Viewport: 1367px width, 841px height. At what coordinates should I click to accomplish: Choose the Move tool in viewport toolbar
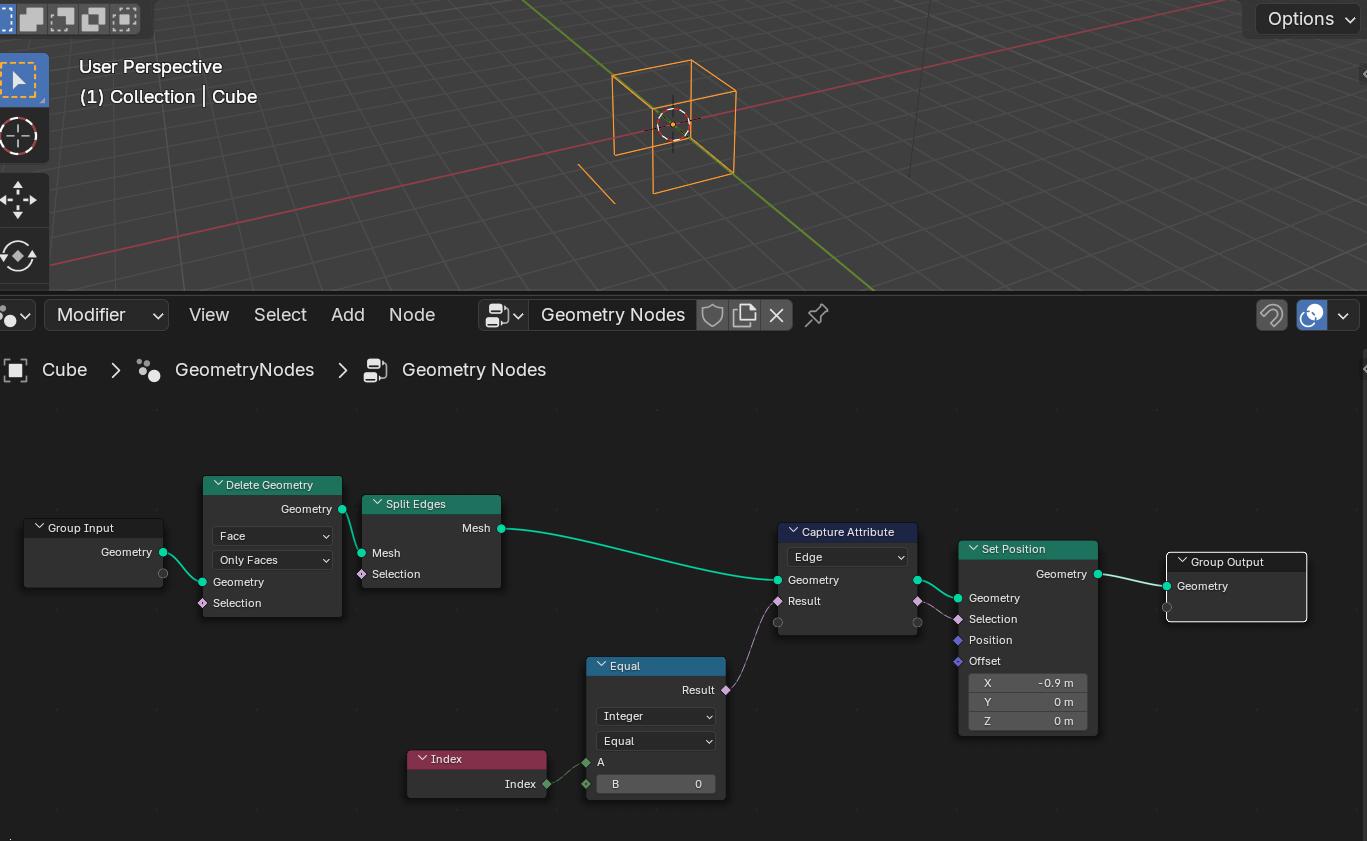click(18, 200)
